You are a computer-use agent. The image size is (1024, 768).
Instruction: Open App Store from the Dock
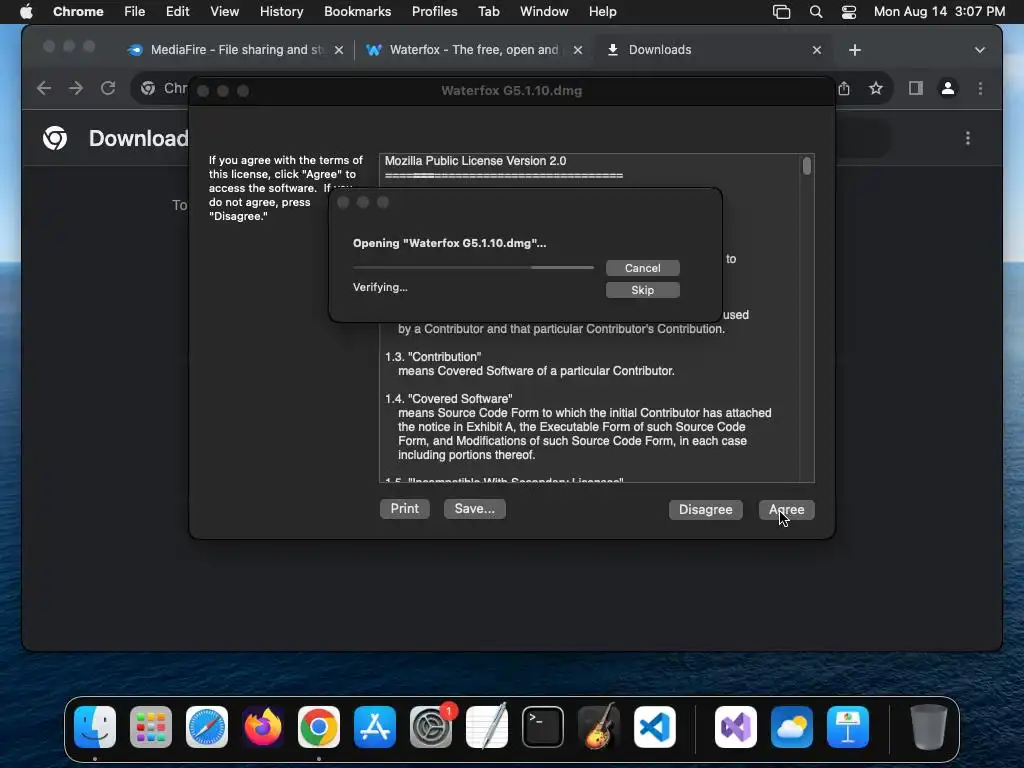(375, 727)
